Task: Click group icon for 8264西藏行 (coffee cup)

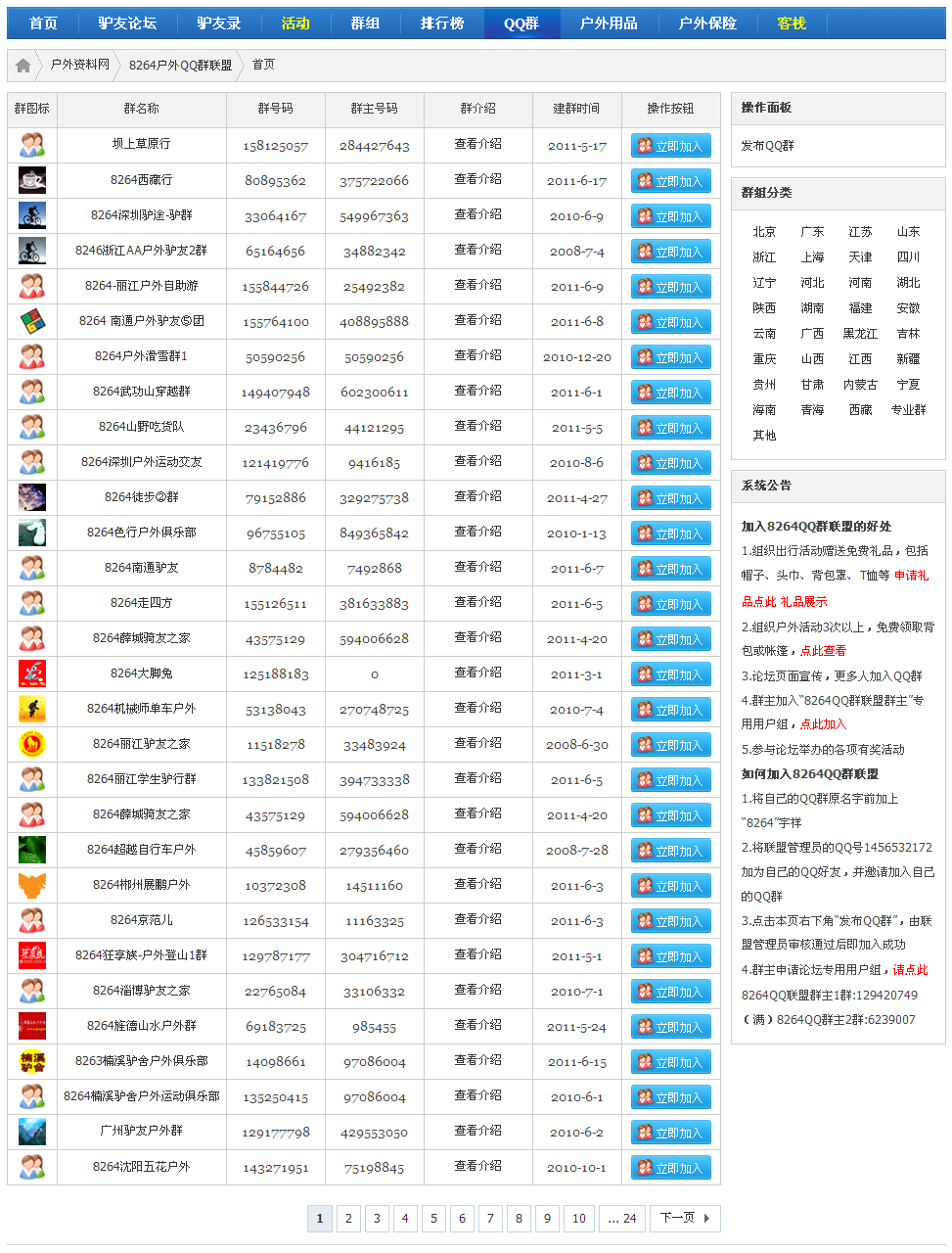Action: tap(32, 180)
